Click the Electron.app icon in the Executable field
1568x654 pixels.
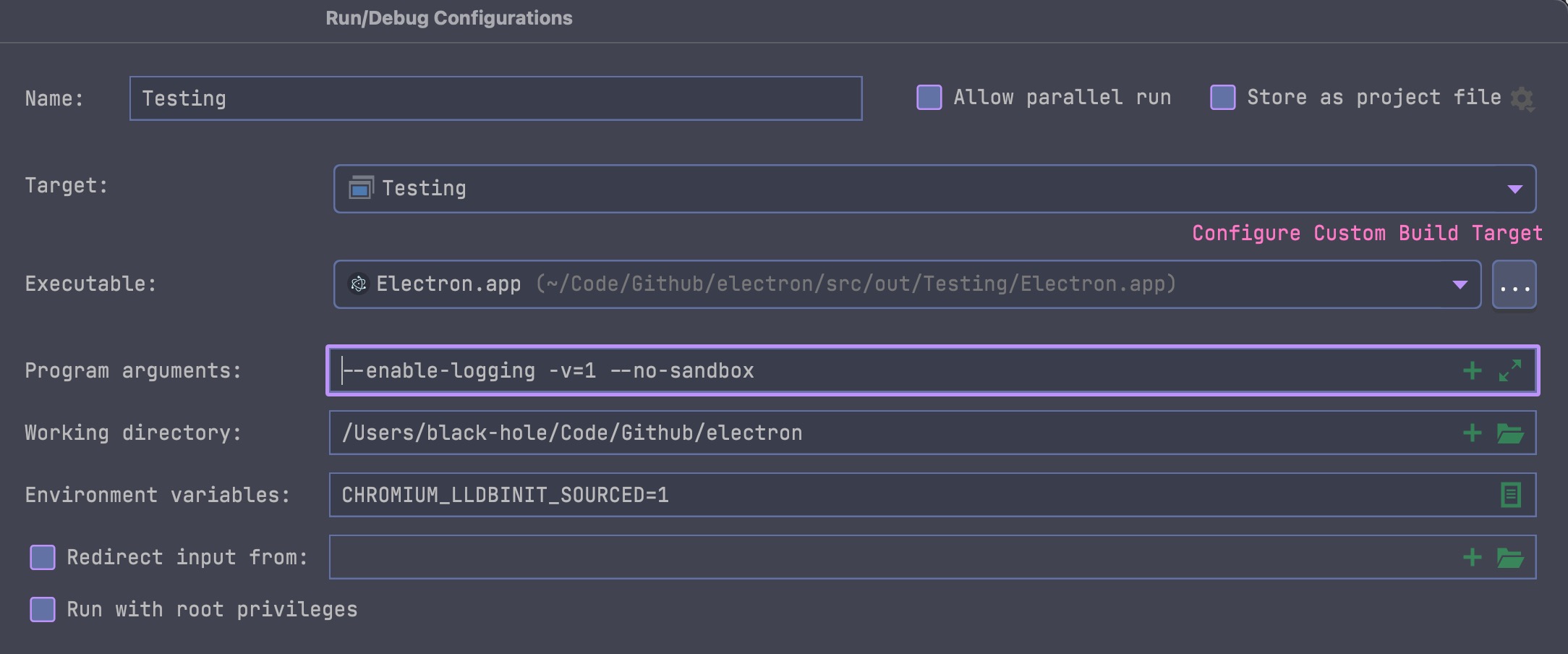pos(358,284)
